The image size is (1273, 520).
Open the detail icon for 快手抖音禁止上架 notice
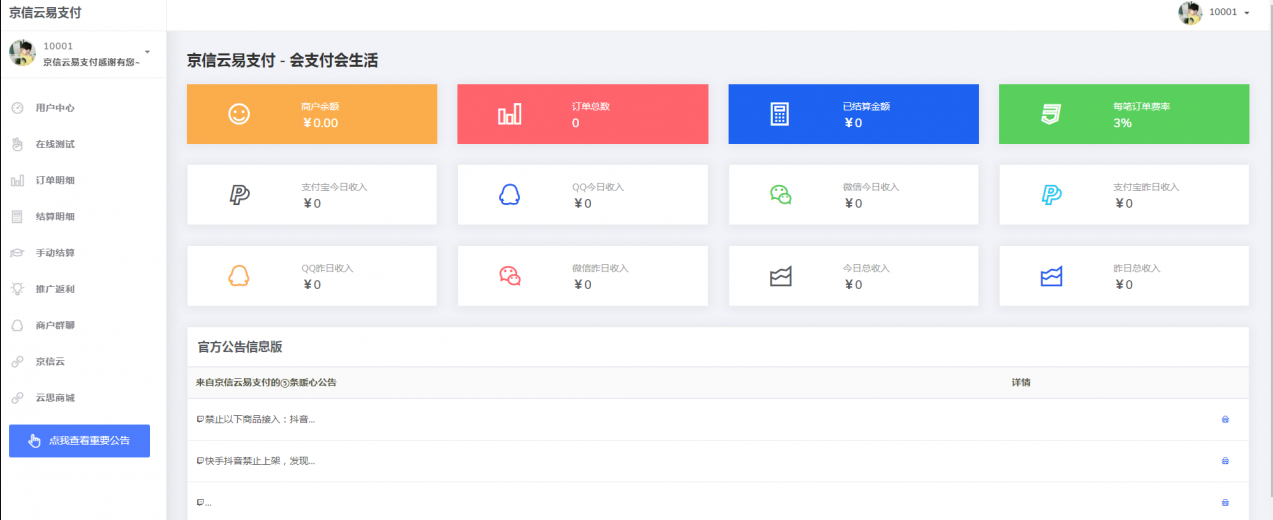[x=1225, y=461]
